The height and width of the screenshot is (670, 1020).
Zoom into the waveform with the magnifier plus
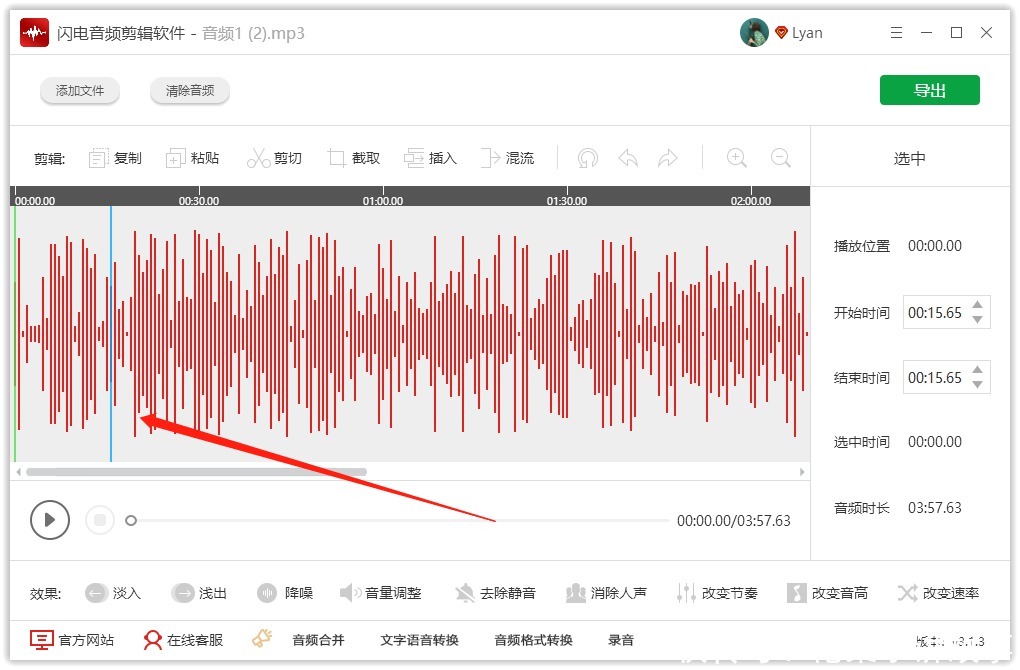point(737,157)
